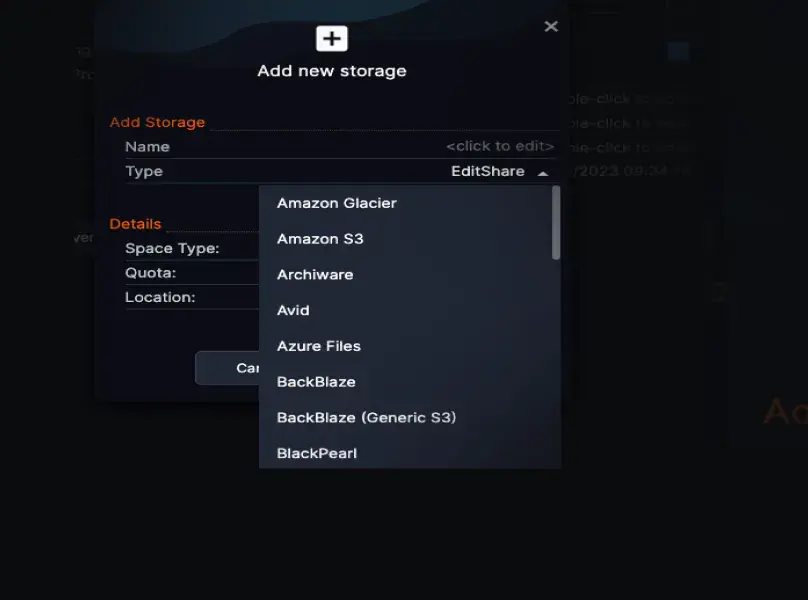Close the Add new storage dialog
The width and height of the screenshot is (808, 600).
point(551,26)
